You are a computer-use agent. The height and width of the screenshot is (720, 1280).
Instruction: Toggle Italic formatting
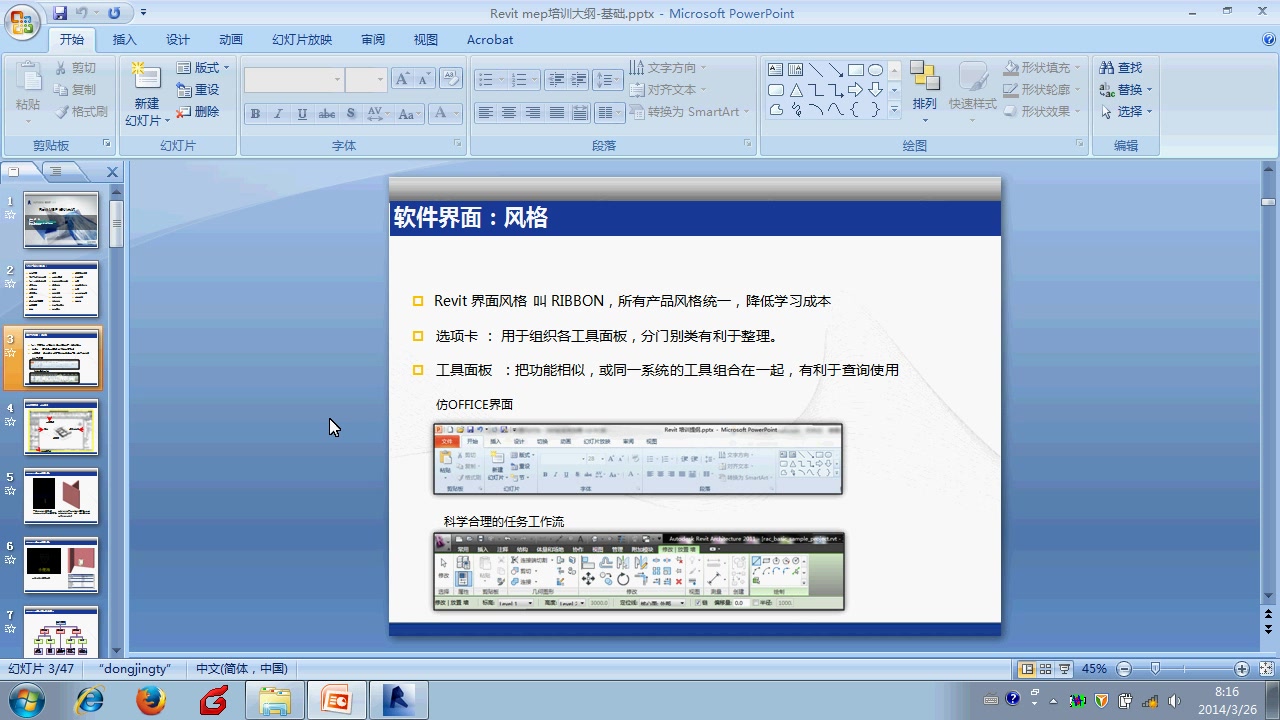pos(279,114)
